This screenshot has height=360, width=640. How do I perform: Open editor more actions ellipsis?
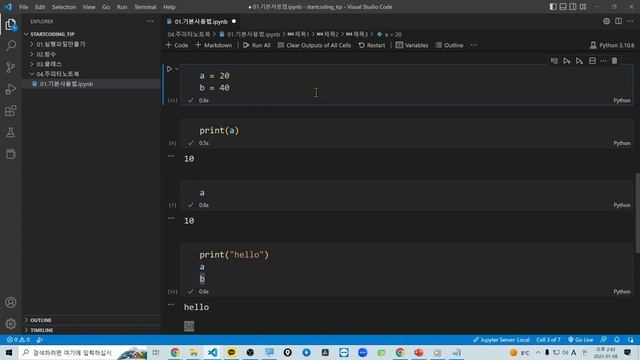point(630,21)
